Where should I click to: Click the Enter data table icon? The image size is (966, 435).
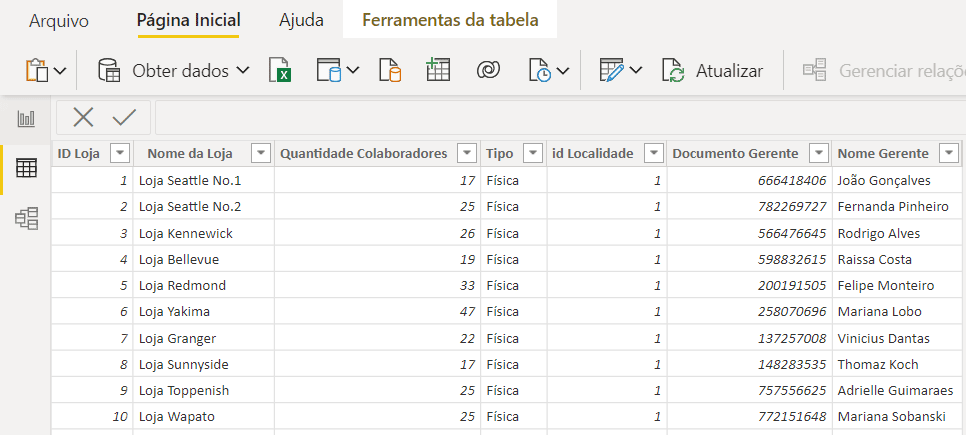(x=438, y=71)
